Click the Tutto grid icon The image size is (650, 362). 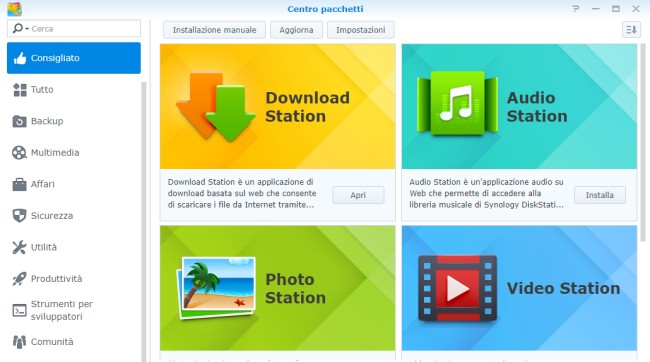point(19,90)
